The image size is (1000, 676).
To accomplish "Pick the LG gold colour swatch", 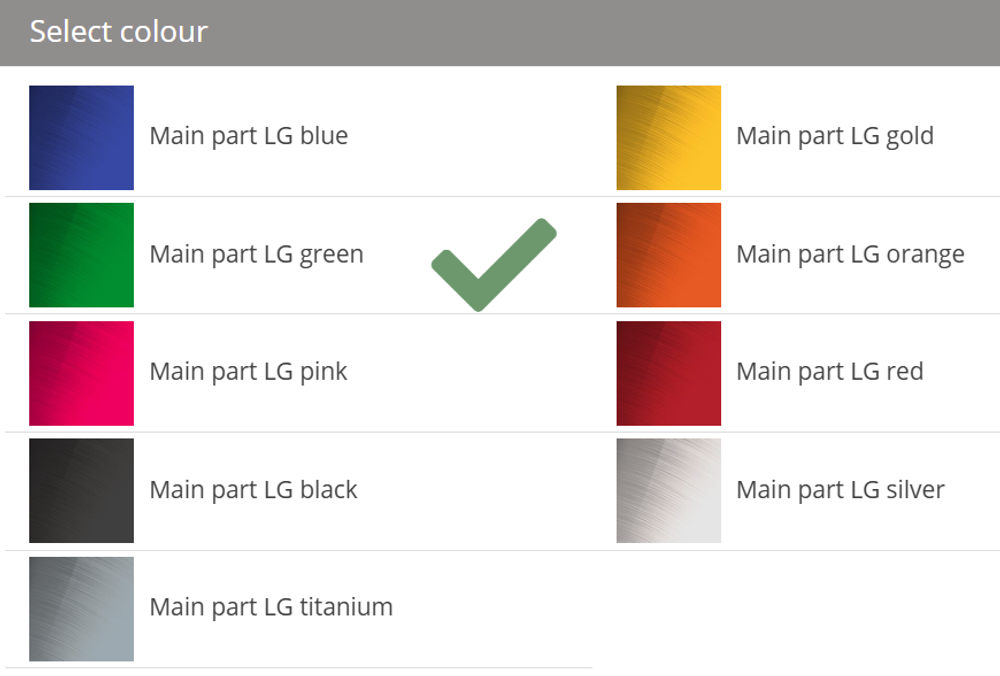I will pos(668,138).
